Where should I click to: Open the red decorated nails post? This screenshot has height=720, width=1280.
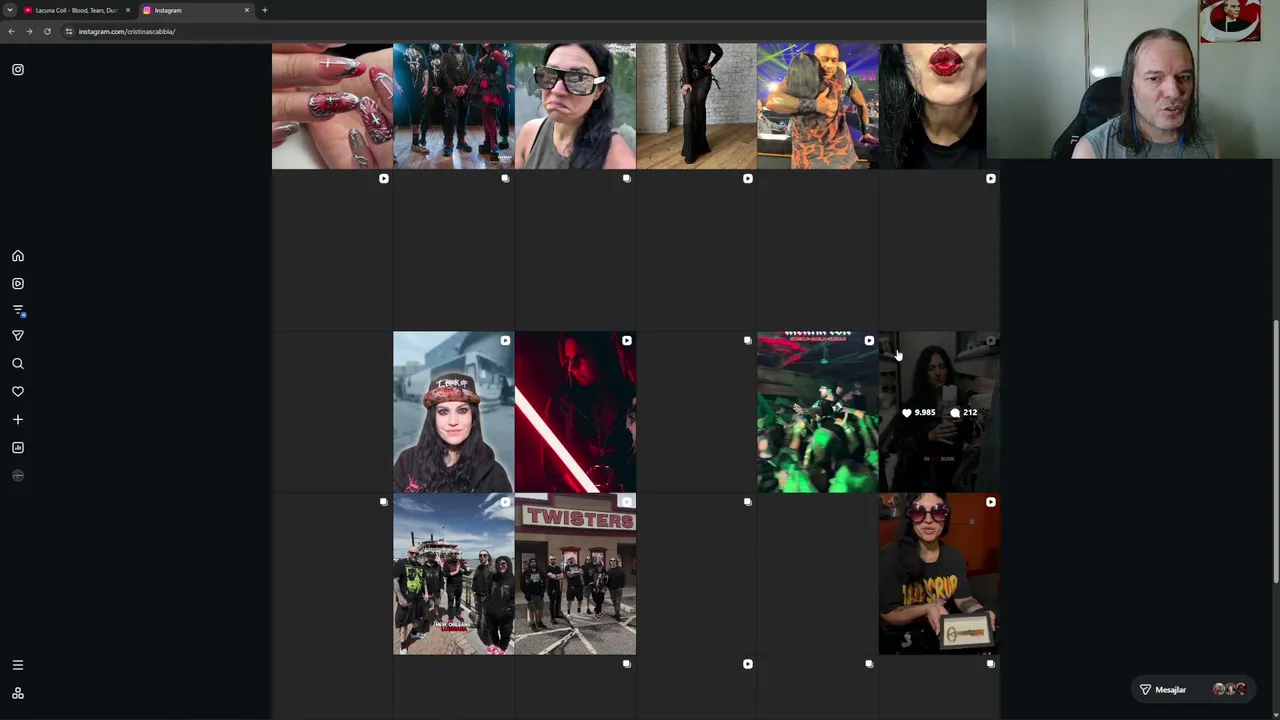332,105
